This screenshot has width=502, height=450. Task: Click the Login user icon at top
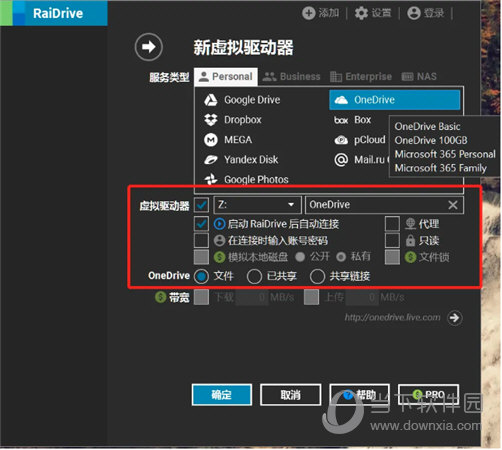click(x=414, y=13)
